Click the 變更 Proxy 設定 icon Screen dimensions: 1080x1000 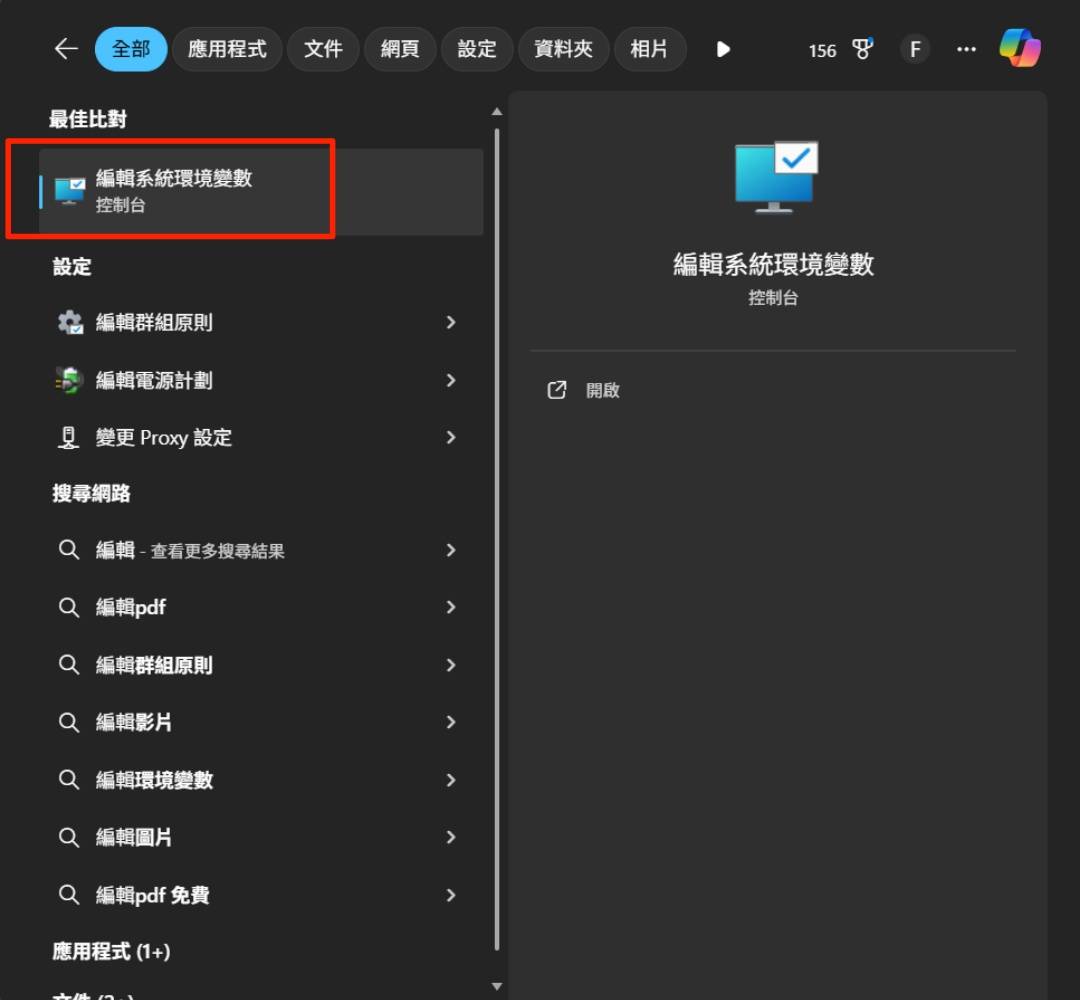coord(69,437)
